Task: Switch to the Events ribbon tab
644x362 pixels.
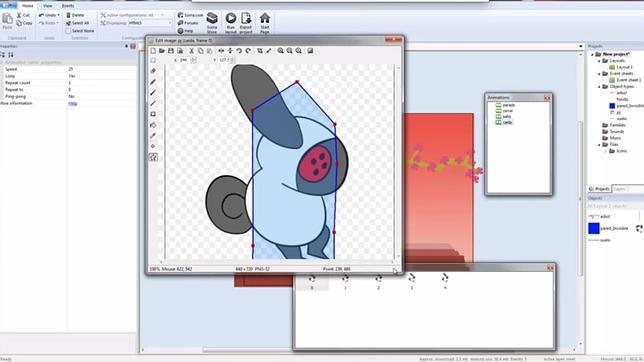Action: [68, 6]
